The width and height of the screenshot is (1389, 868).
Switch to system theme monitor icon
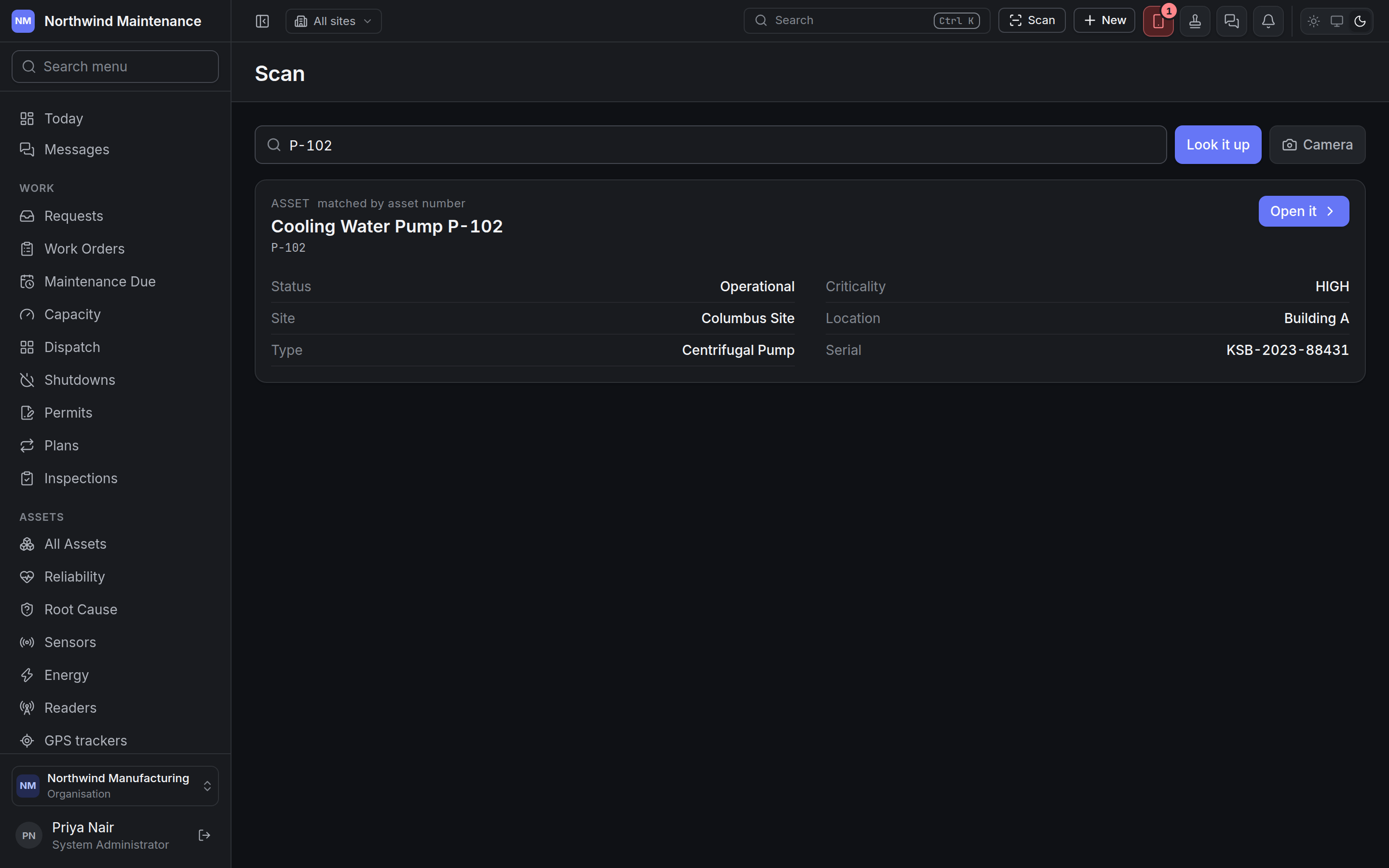pos(1337,21)
